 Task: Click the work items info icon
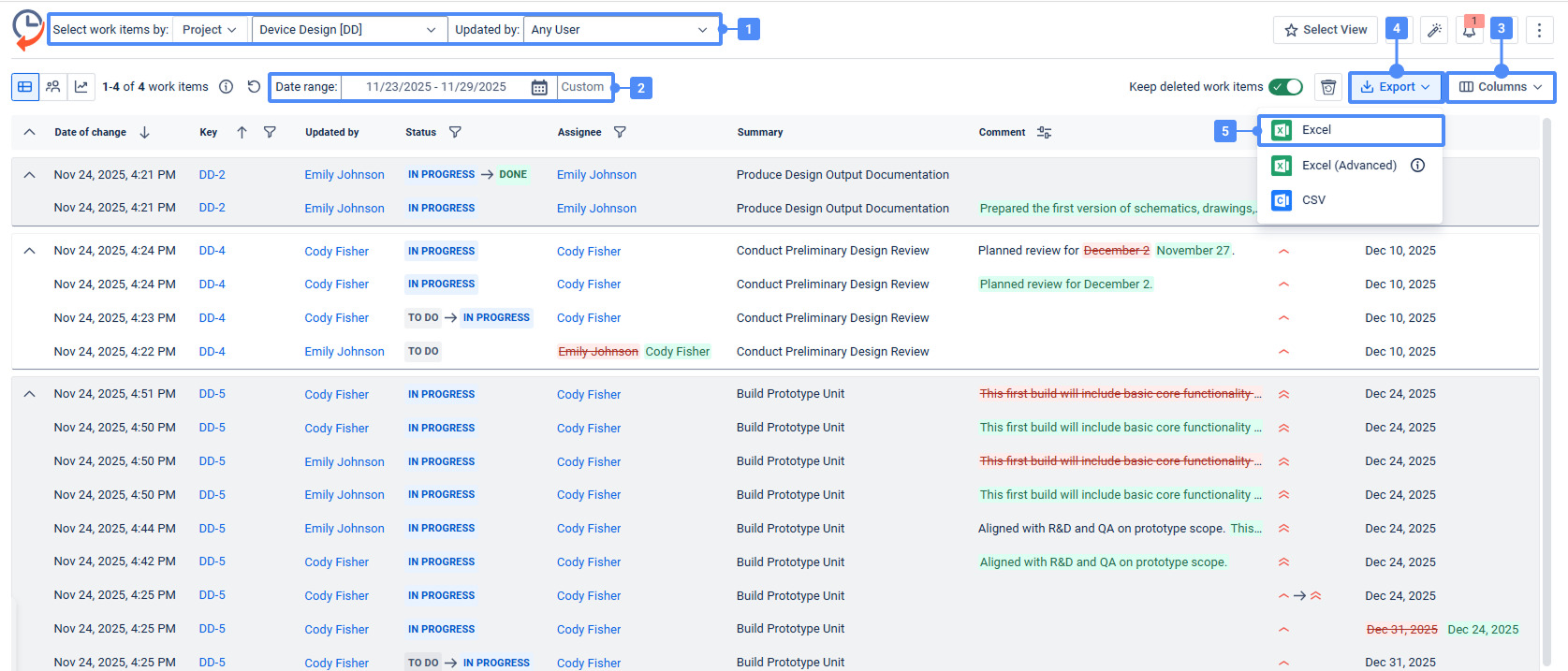pyautogui.click(x=226, y=87)
